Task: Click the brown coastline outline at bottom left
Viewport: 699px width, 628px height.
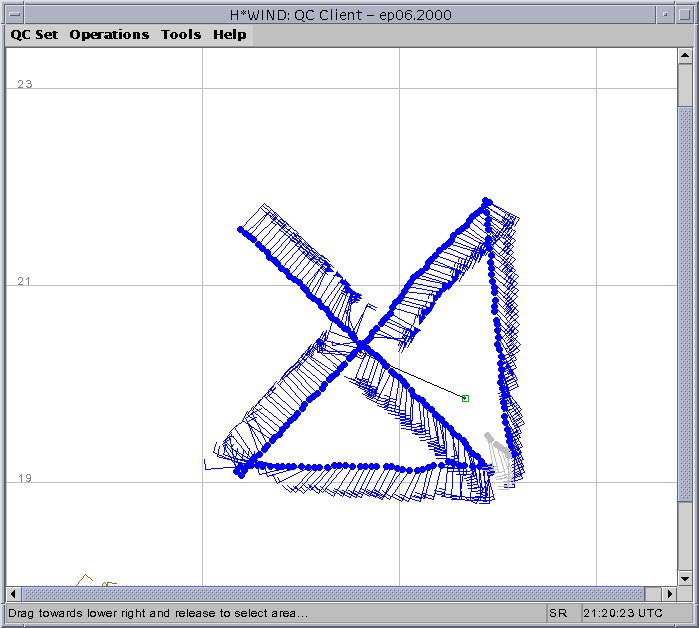Action: [88, 580]
